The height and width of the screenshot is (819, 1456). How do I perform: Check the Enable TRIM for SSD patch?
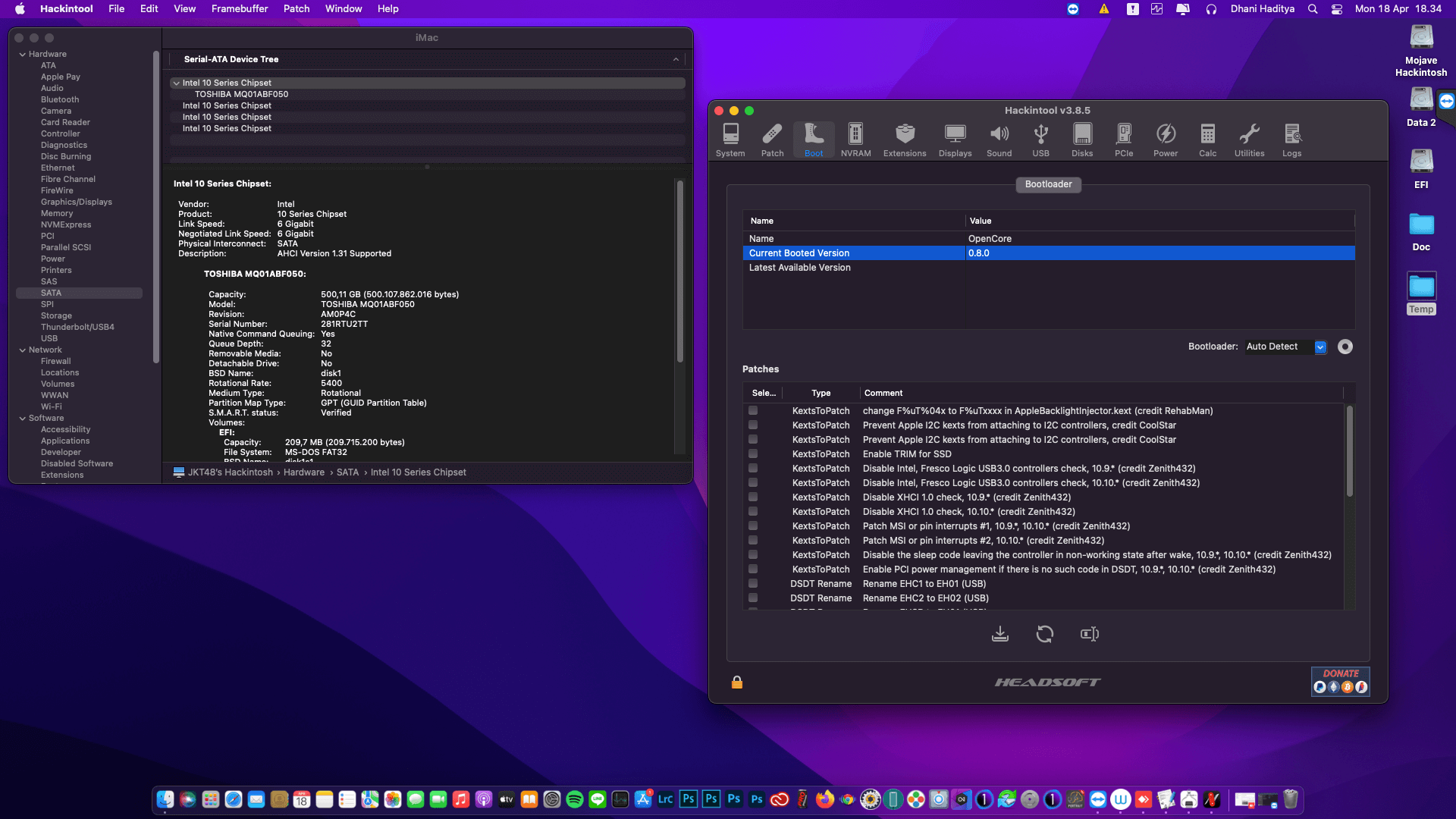coord(753,454)
